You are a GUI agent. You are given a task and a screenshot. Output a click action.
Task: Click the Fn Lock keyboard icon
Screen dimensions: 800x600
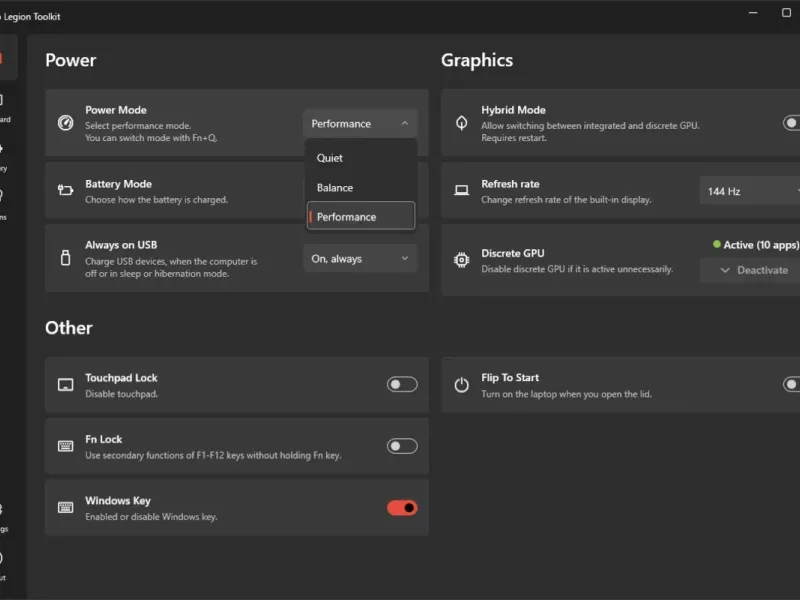tap(66, 446)
